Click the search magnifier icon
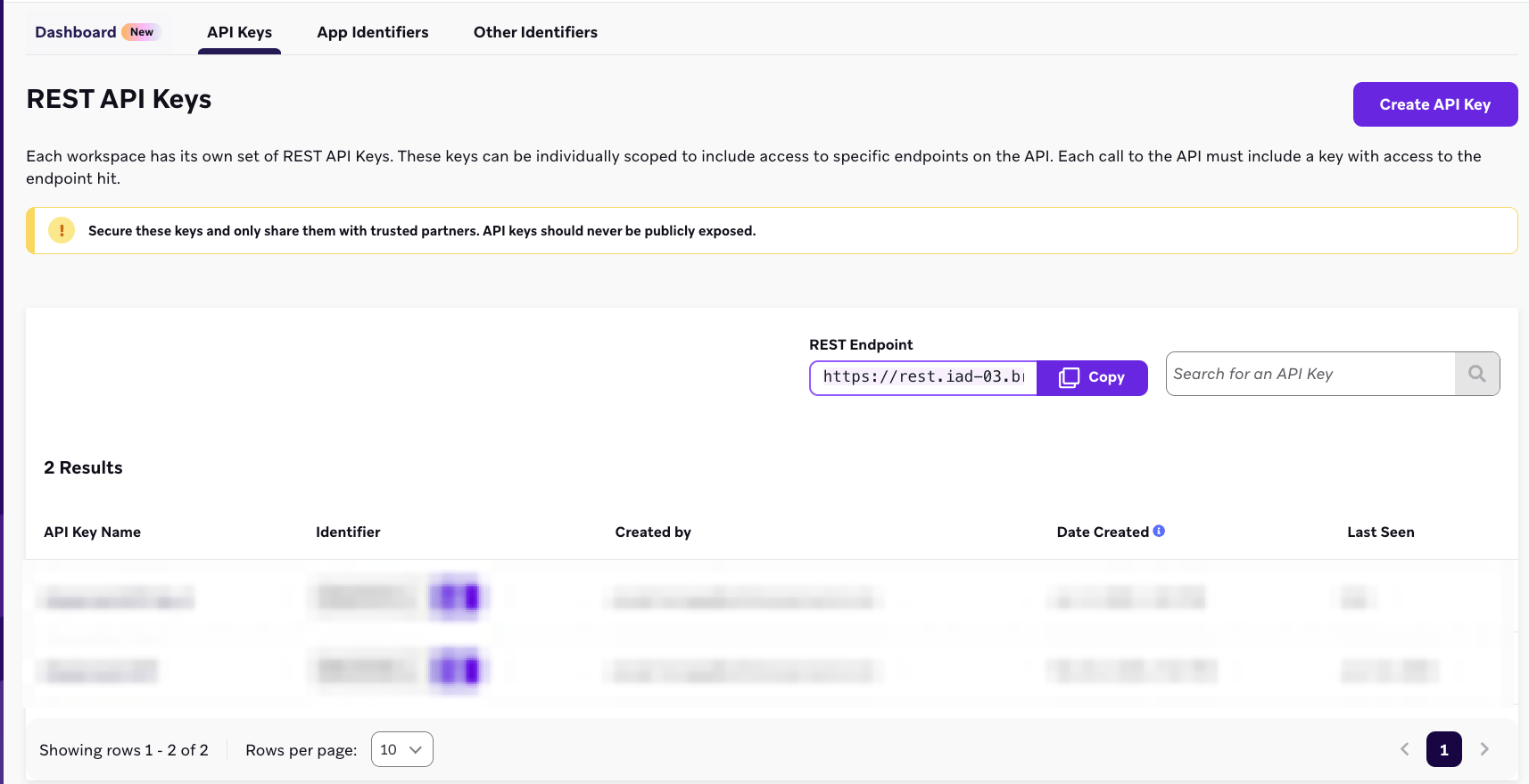1529x784 pixels. pyautogui.click(x=1476, y=374)
